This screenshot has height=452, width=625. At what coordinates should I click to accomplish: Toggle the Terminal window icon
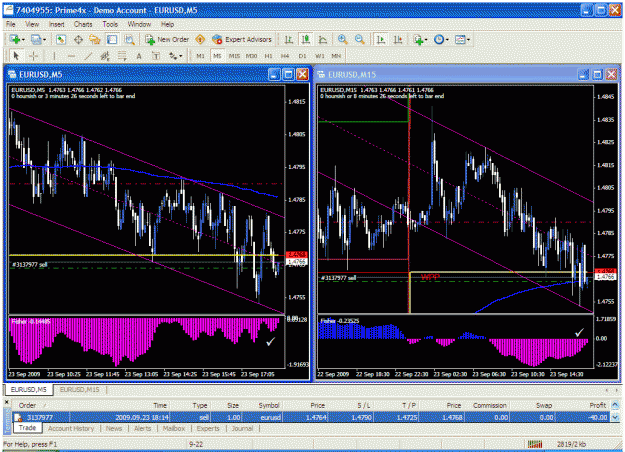pyautogui.click(x=112, y=39)
